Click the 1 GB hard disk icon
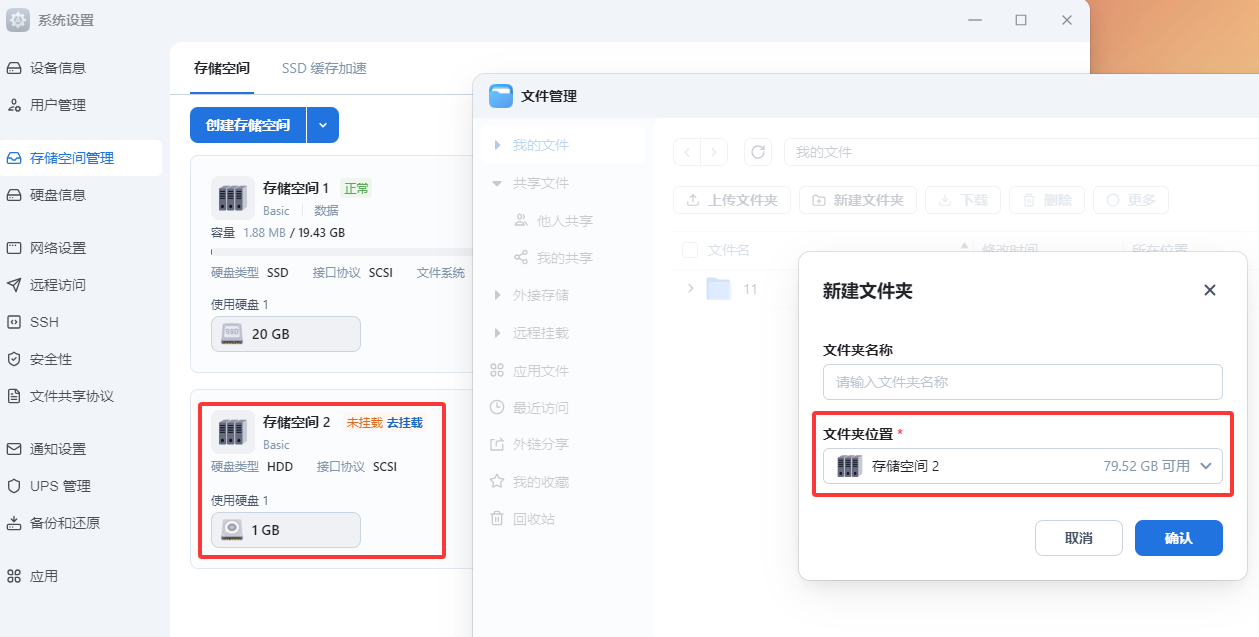Screen dimensions: 1259x637 pos(232,530)
